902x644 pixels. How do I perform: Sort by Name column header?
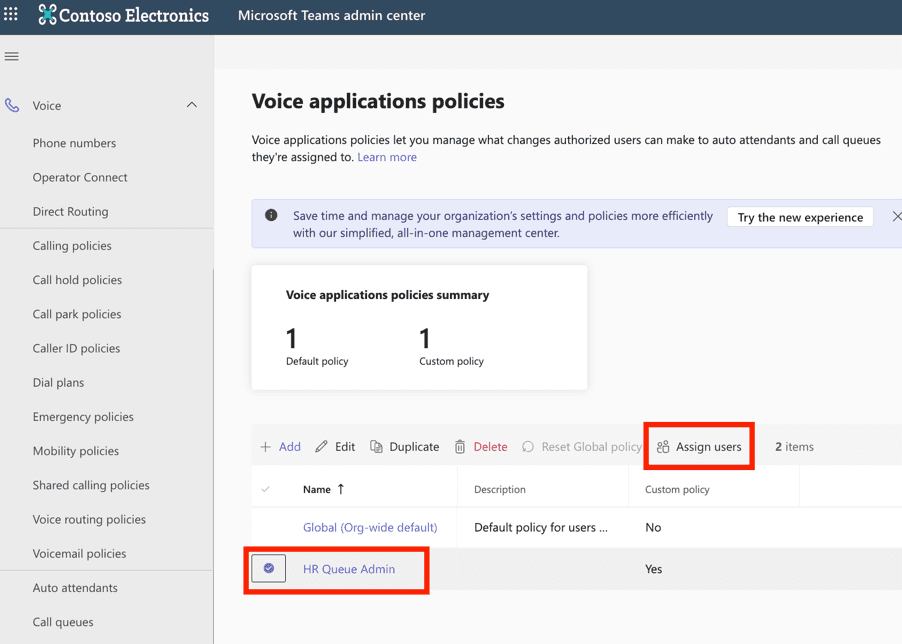(316, 489)
